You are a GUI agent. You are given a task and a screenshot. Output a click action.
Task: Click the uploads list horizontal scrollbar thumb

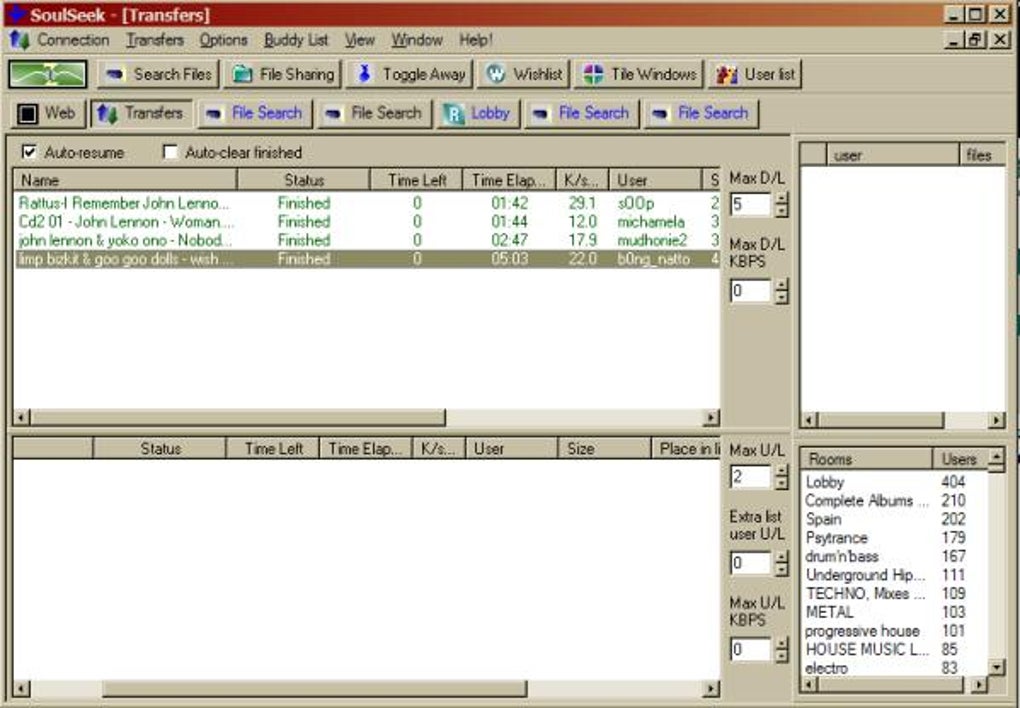click(x=314, y=688)
